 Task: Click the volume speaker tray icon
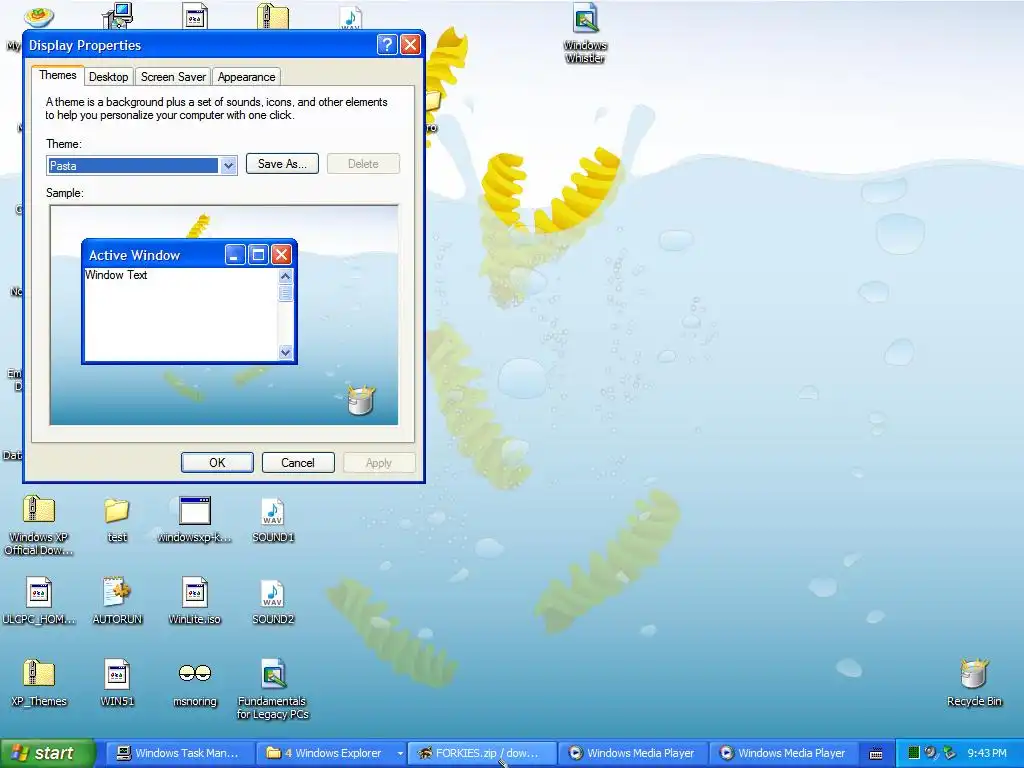point(931,753)
